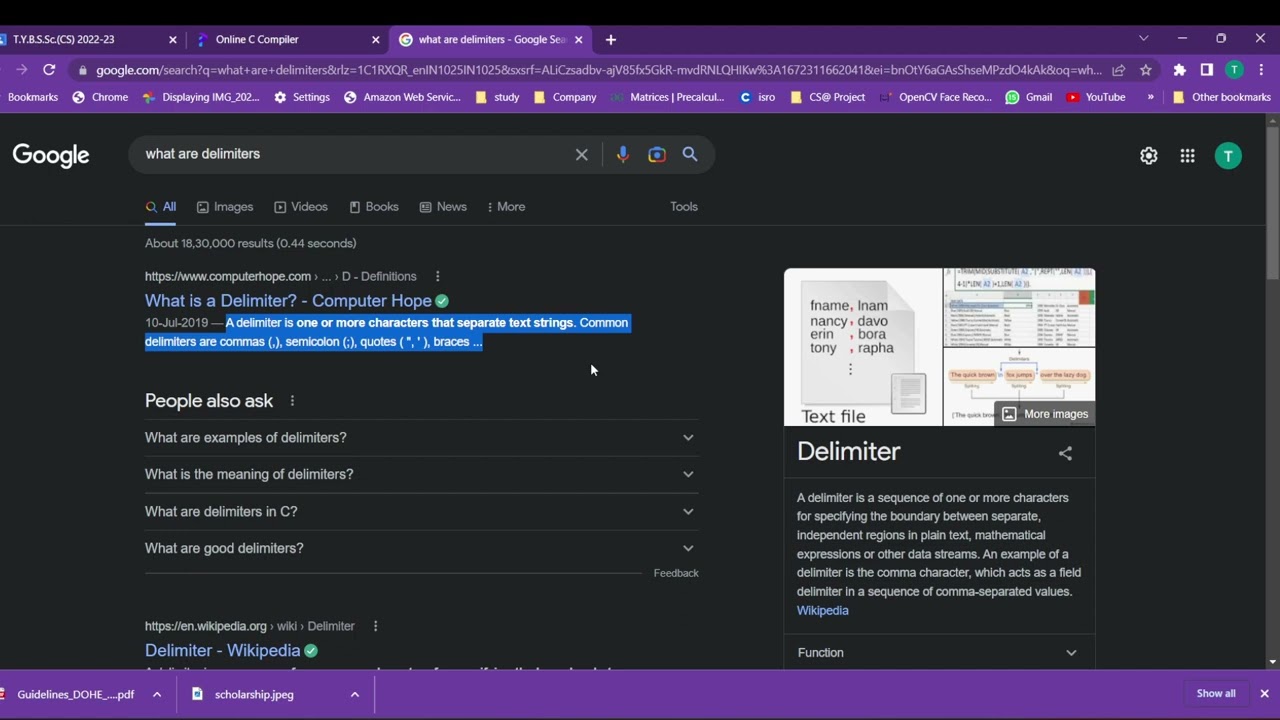Share the Delimiter knowledge panel
The image size is (1280, 720).
tap(1065, 453)
